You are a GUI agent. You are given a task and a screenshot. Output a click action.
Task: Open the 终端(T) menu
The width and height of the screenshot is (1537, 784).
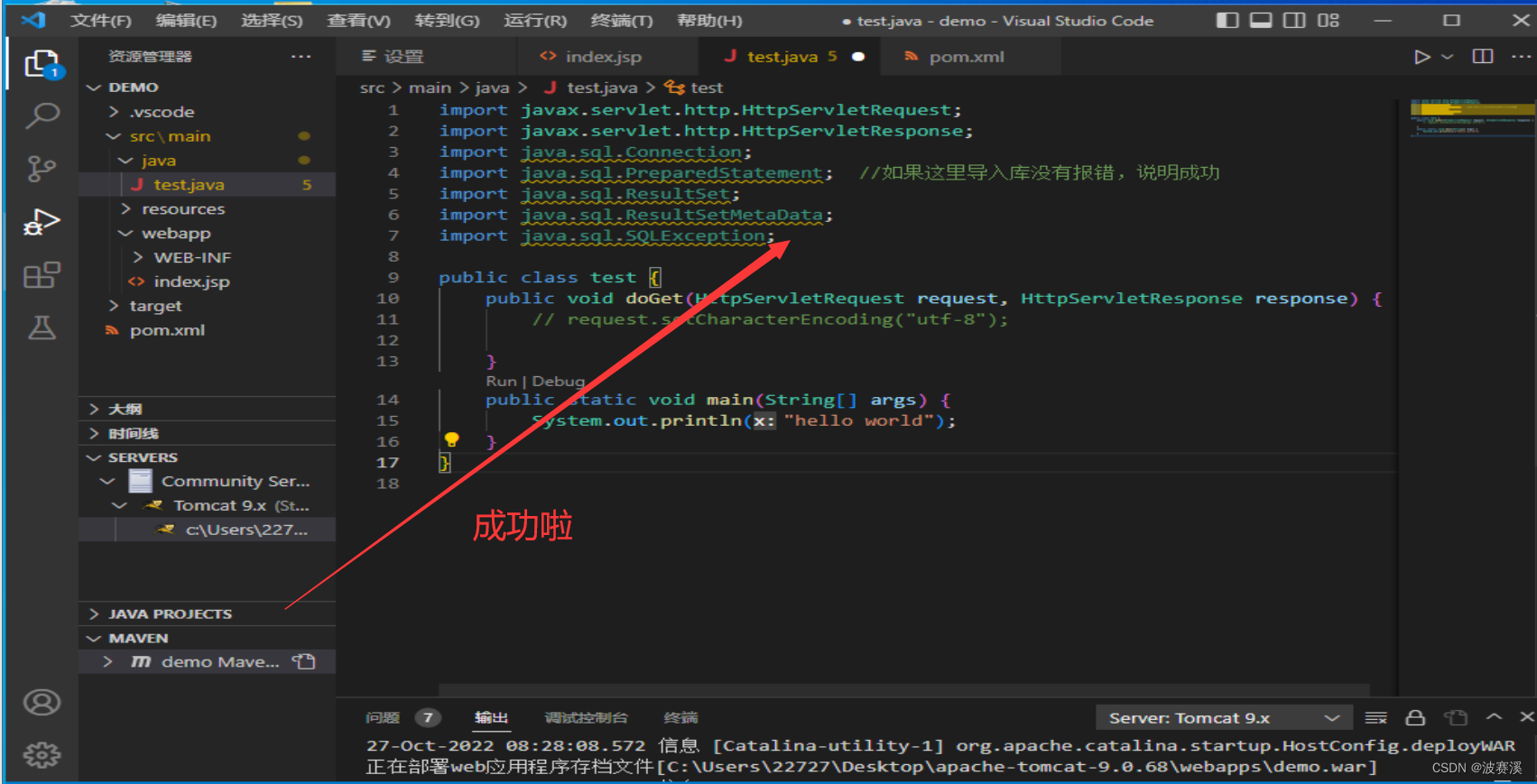pyautogui.click(x=621, y=20)
